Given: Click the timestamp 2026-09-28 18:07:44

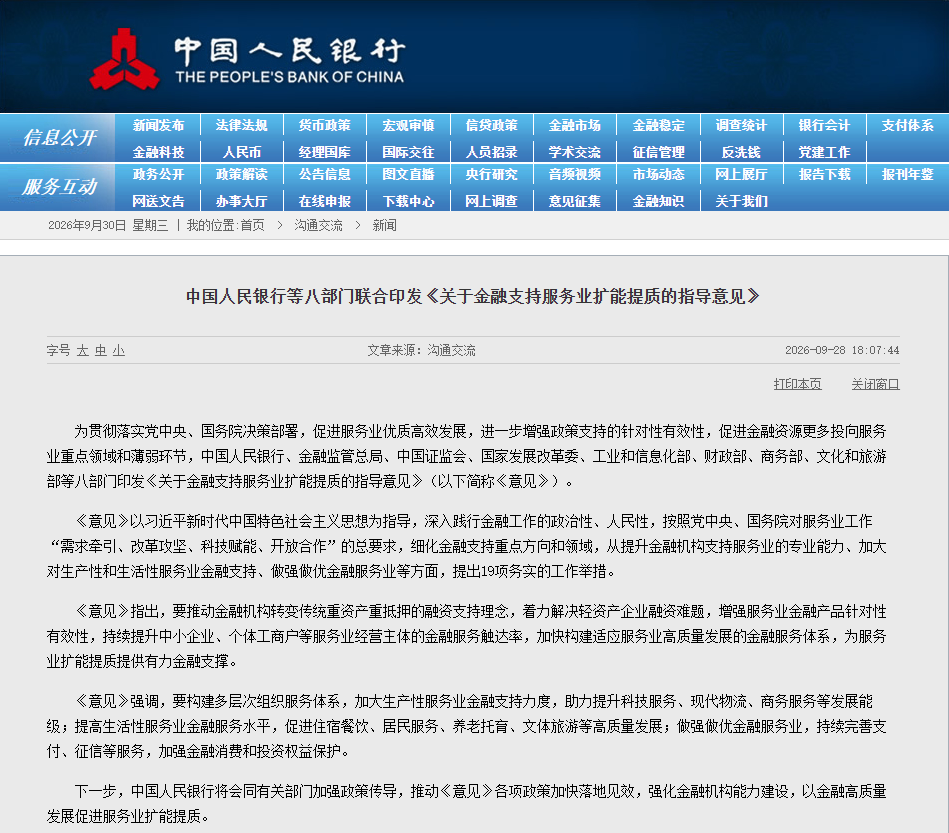Looking at the screenshot, I should pyautogui.click(x=842, y=350).
